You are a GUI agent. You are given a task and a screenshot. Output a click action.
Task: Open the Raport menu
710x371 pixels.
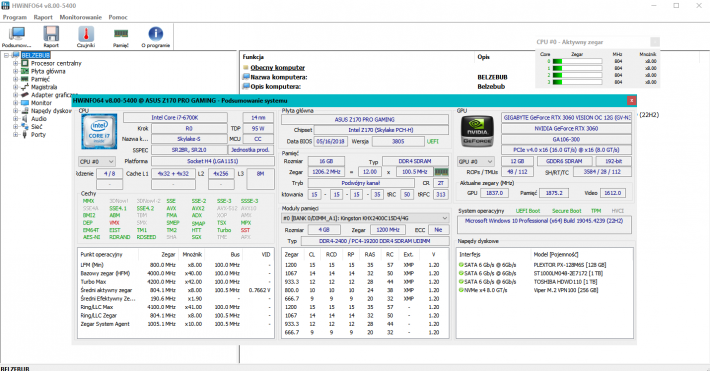click(x=43, y=17)
